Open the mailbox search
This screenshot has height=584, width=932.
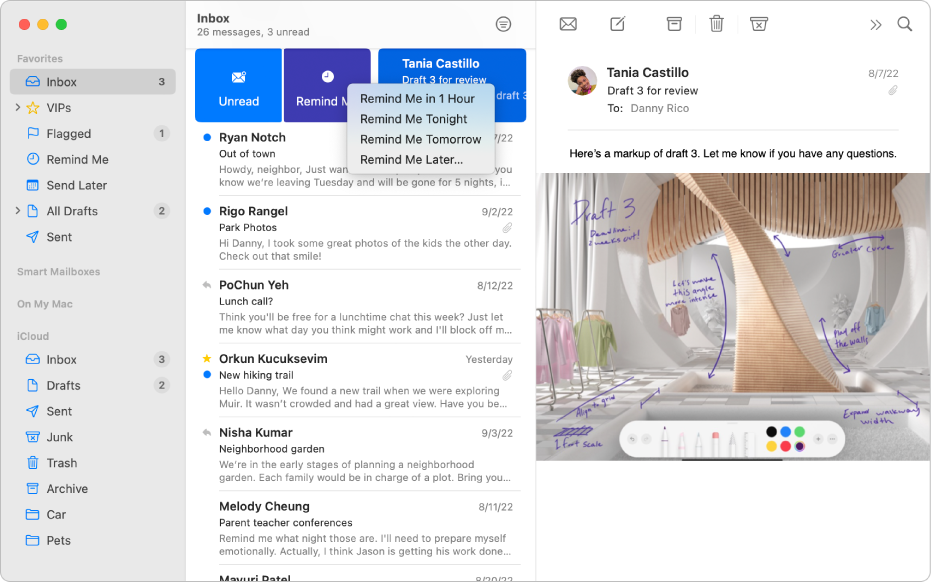[903, 22]
